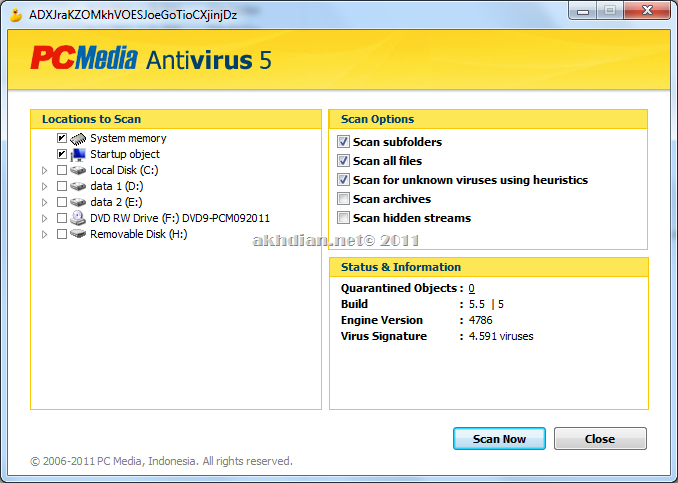Image resolution: width=678 pixels, height=483 pixels.
Task: Open the Quarantined Objects count link
Action: (x=472, y=288)
